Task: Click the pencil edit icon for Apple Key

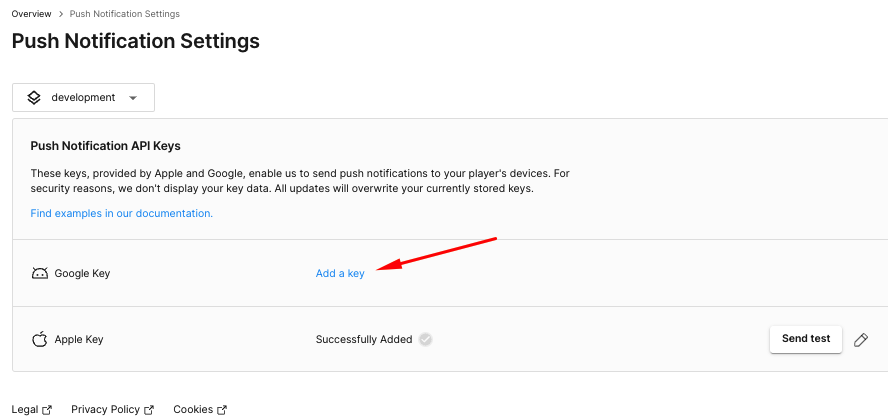Action: point(861,340)
